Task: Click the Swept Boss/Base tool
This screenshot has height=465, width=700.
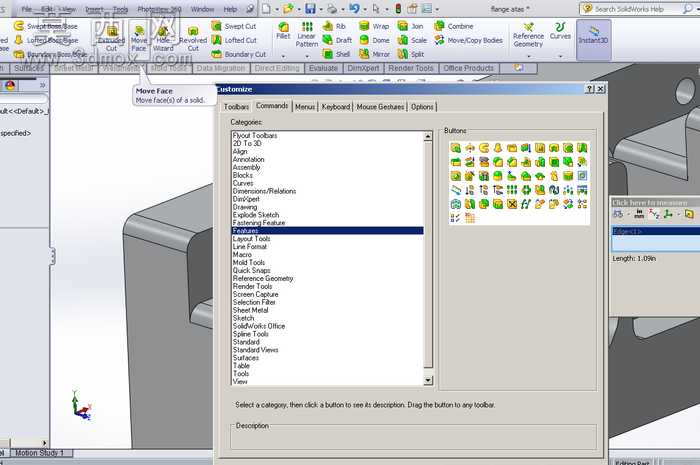Action: click(46, 26)
